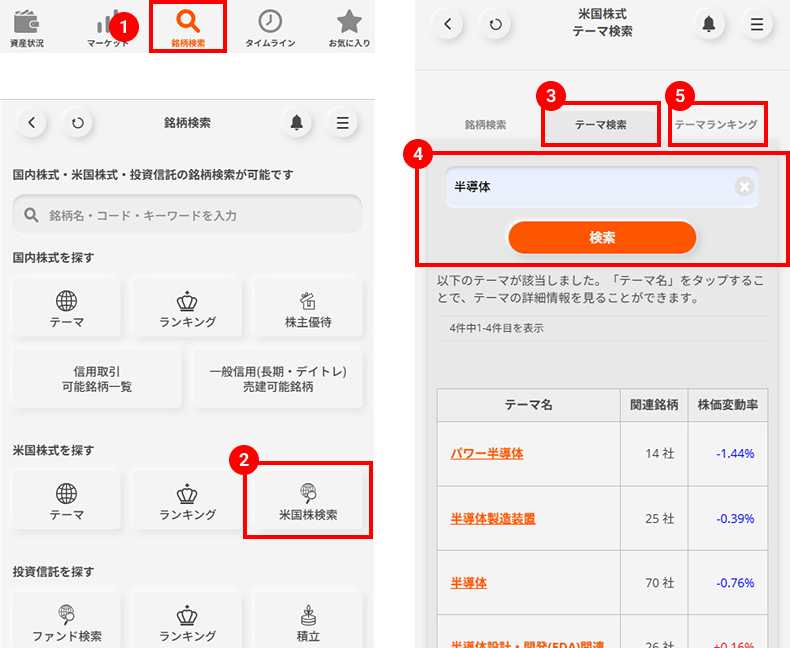
Task: Select the 銘柄検索 magnifier tab
Action: click(x=188, y=28)
